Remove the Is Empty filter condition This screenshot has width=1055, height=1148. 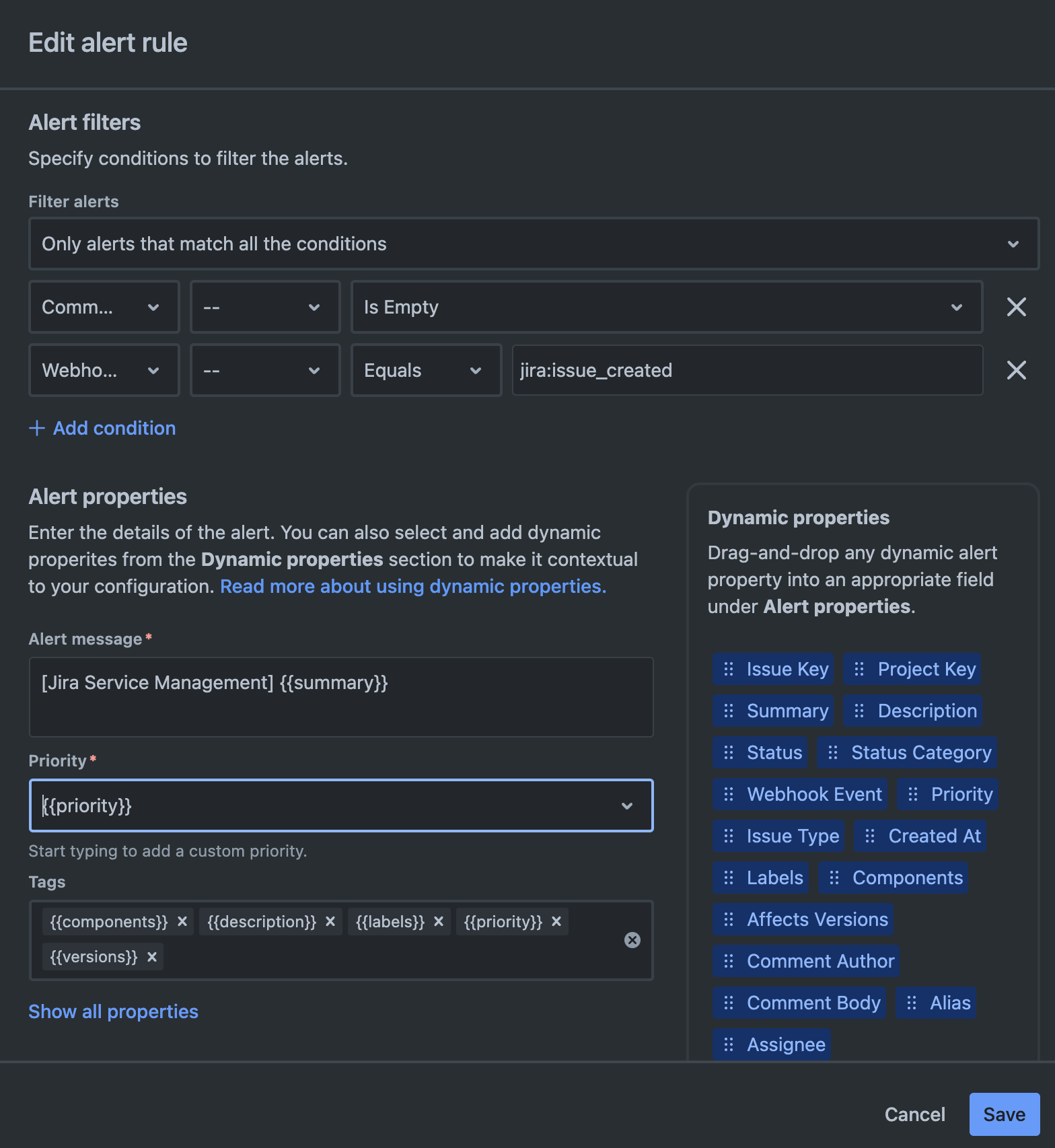[1016, 307]
